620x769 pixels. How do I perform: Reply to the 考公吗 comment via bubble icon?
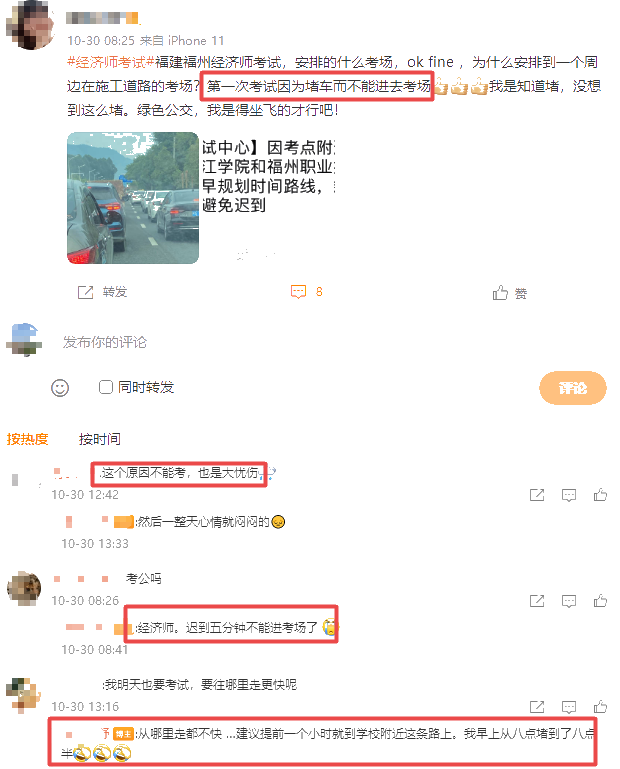569,601
